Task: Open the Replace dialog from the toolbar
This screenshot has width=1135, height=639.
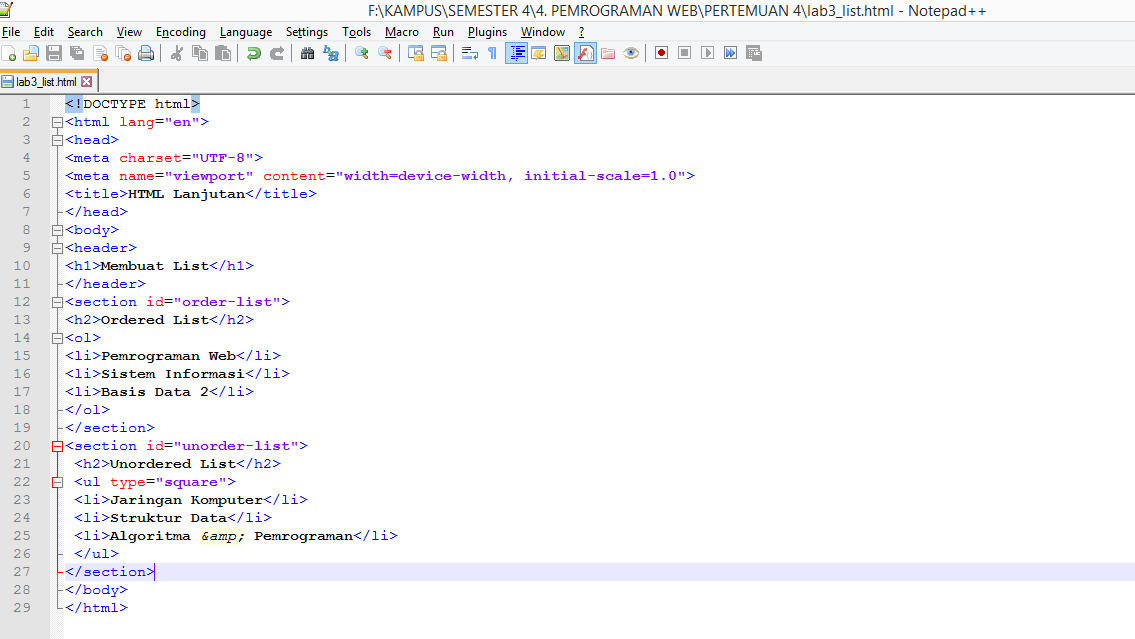Action: click(331, 53)
